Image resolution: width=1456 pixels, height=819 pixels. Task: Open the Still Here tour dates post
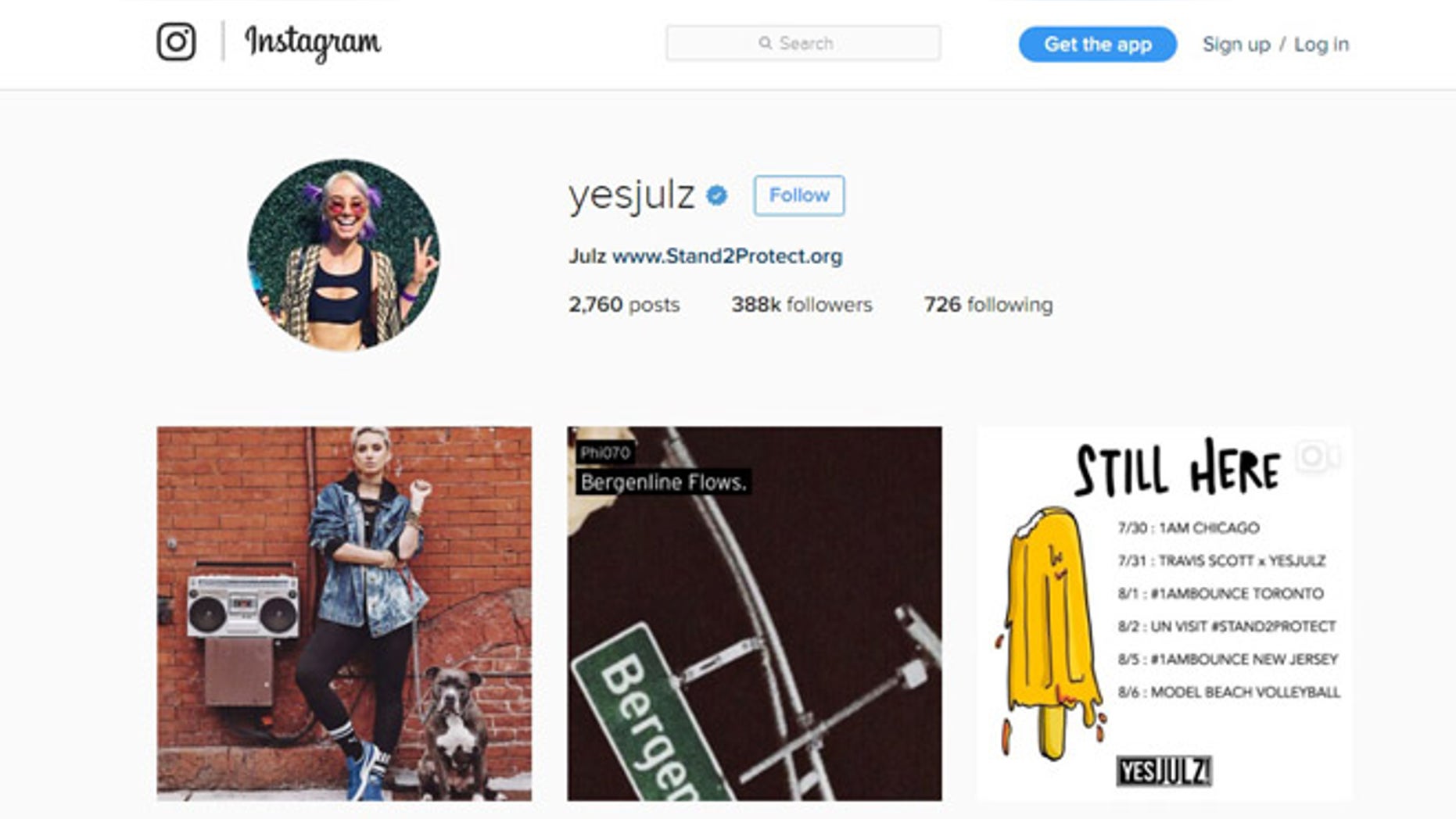click(x=1164, y=613)
